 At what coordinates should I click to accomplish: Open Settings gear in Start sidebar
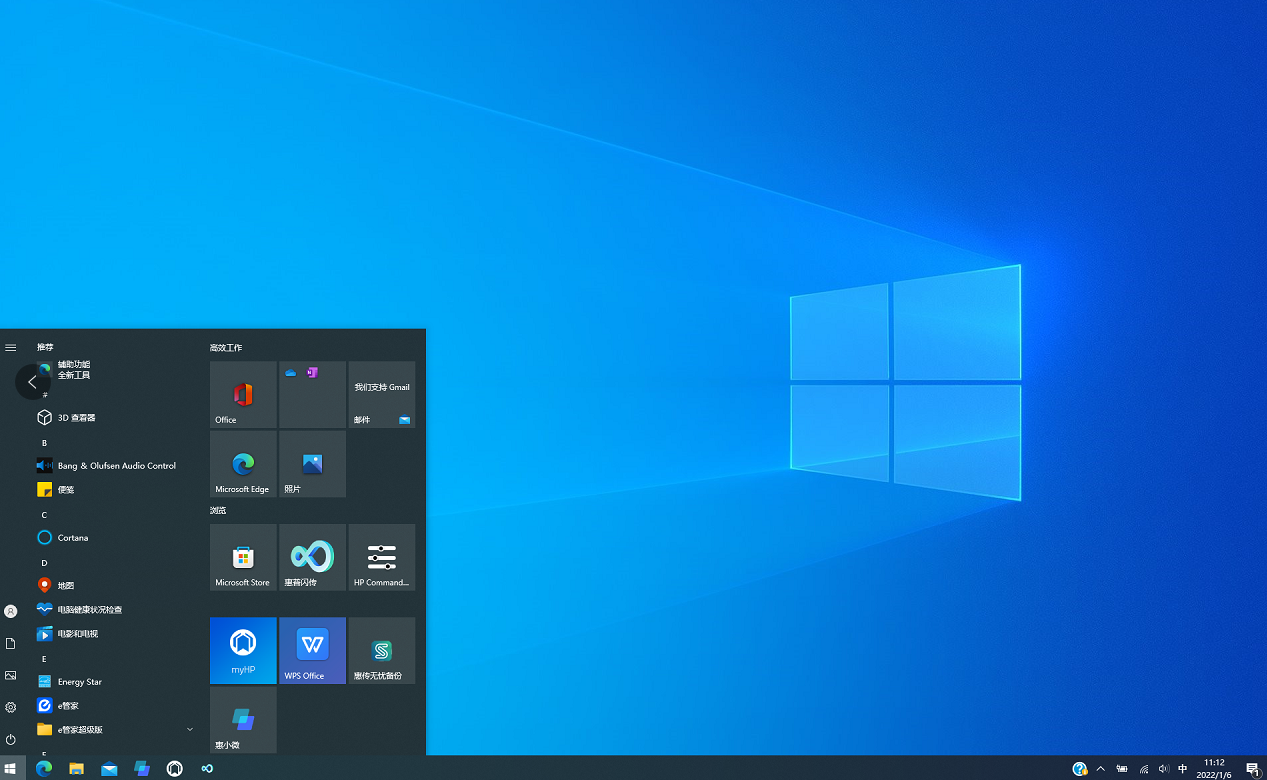click(11, 707)
